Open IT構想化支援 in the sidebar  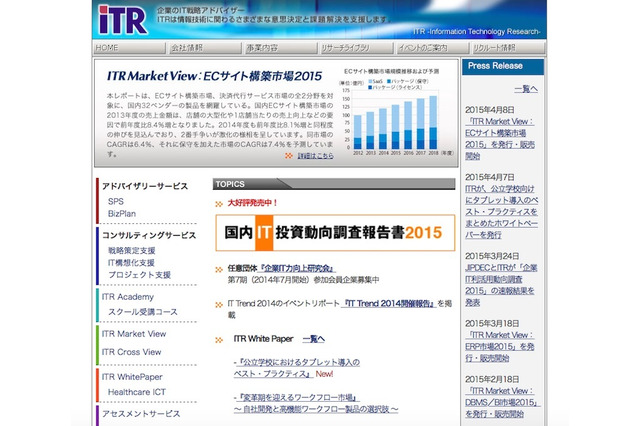131,263
